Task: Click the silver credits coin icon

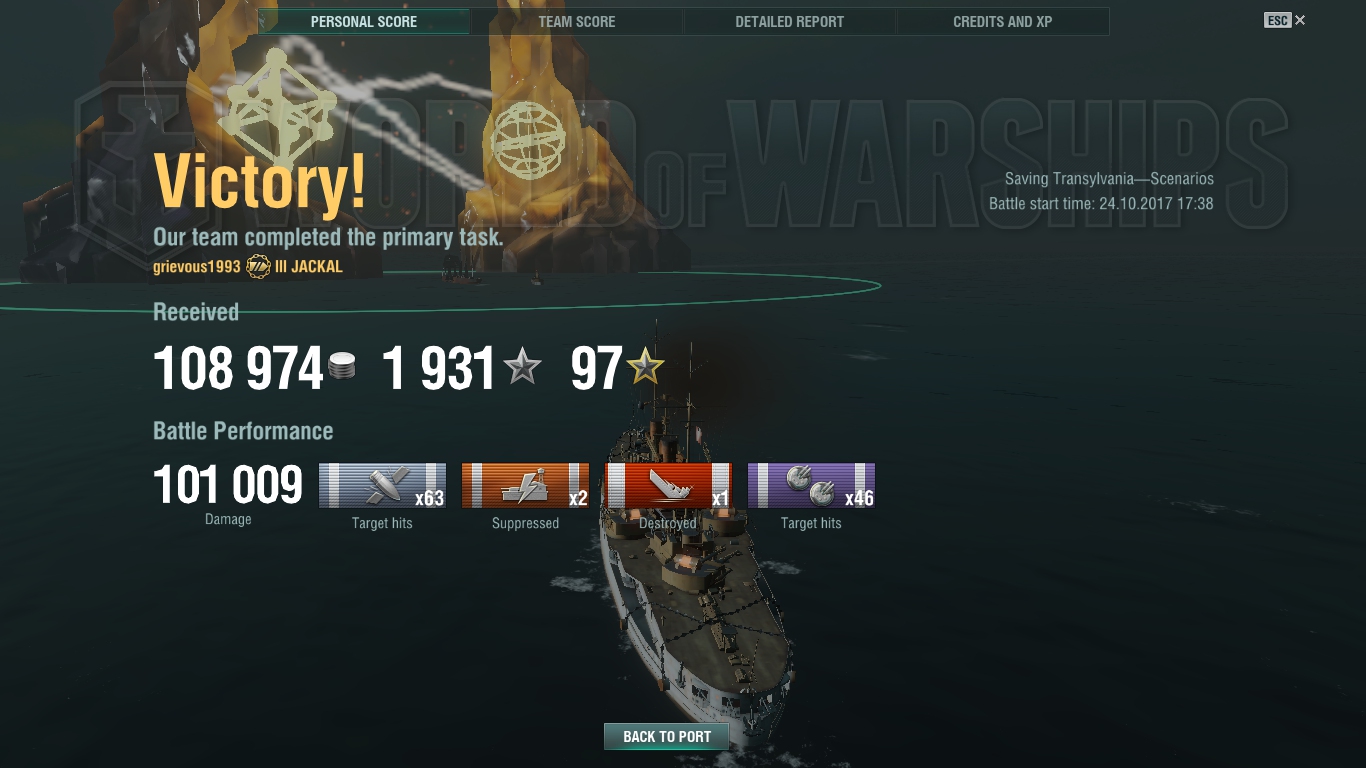Action: coord(342,367)
